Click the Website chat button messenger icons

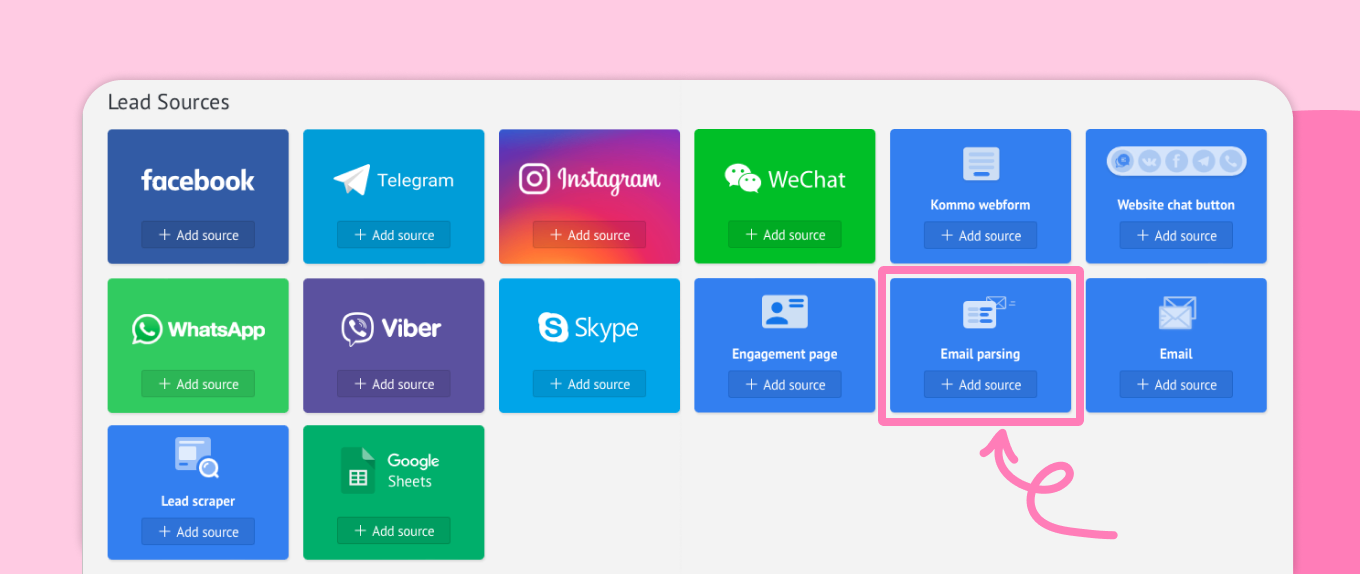[1176, 161]
